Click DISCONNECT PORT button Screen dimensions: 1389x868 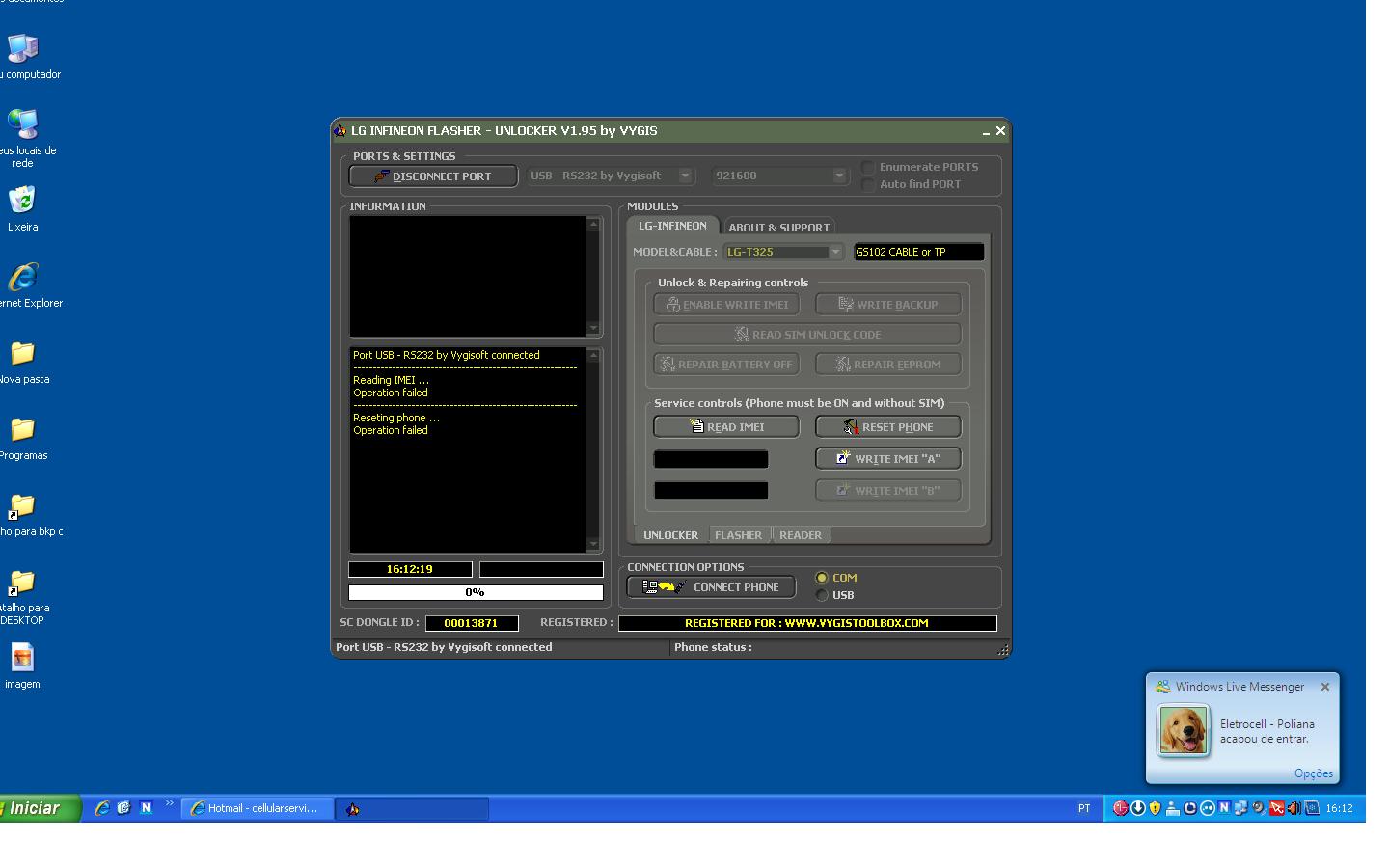click(x=433, y=176)
